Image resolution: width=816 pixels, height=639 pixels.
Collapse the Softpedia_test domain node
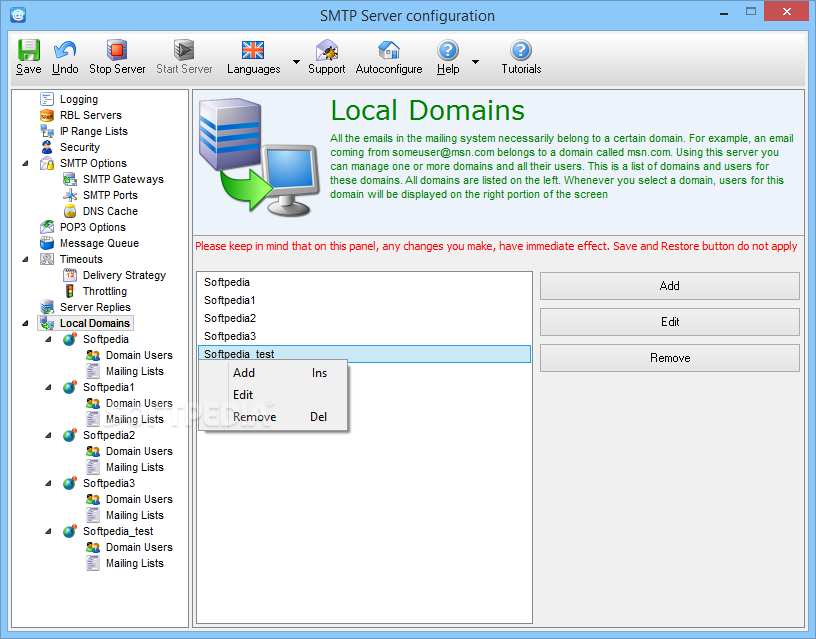(48, 531)
